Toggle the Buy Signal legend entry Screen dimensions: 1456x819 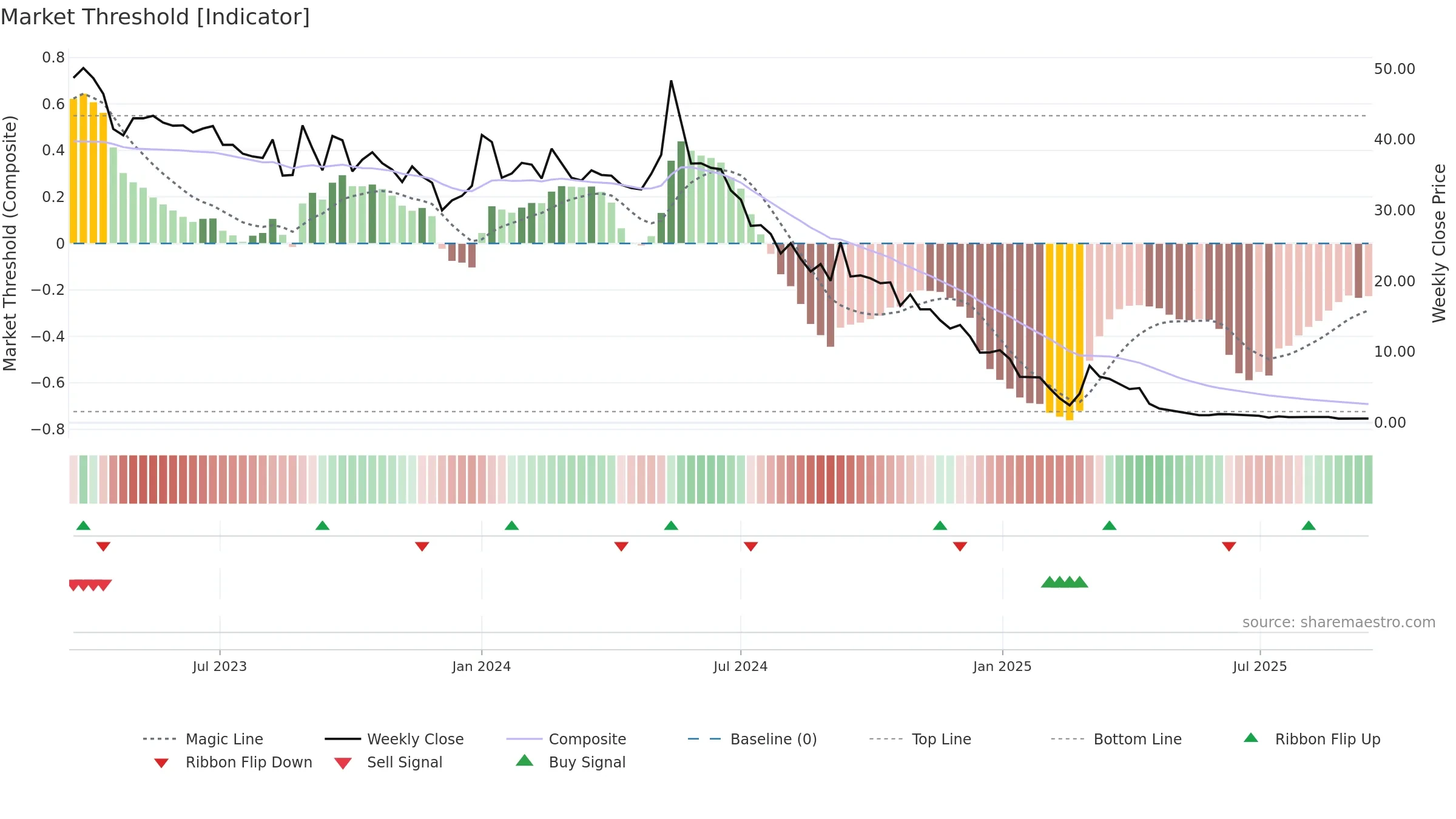click(570, 762)
